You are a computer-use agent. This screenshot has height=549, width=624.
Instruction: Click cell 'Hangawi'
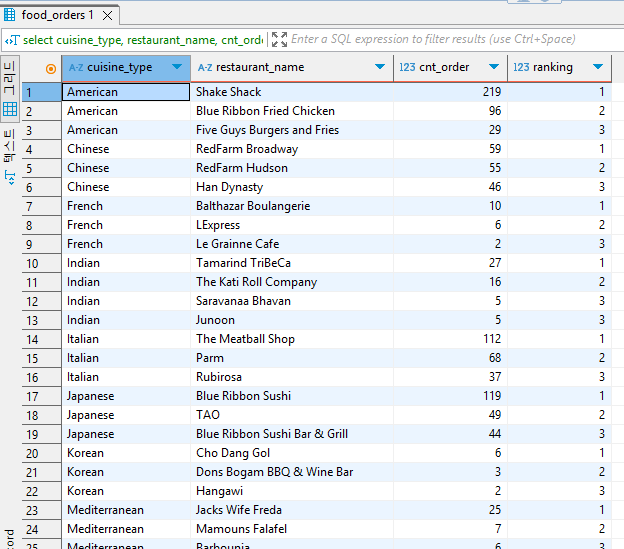pyautogui.click(x=292, y=491)
